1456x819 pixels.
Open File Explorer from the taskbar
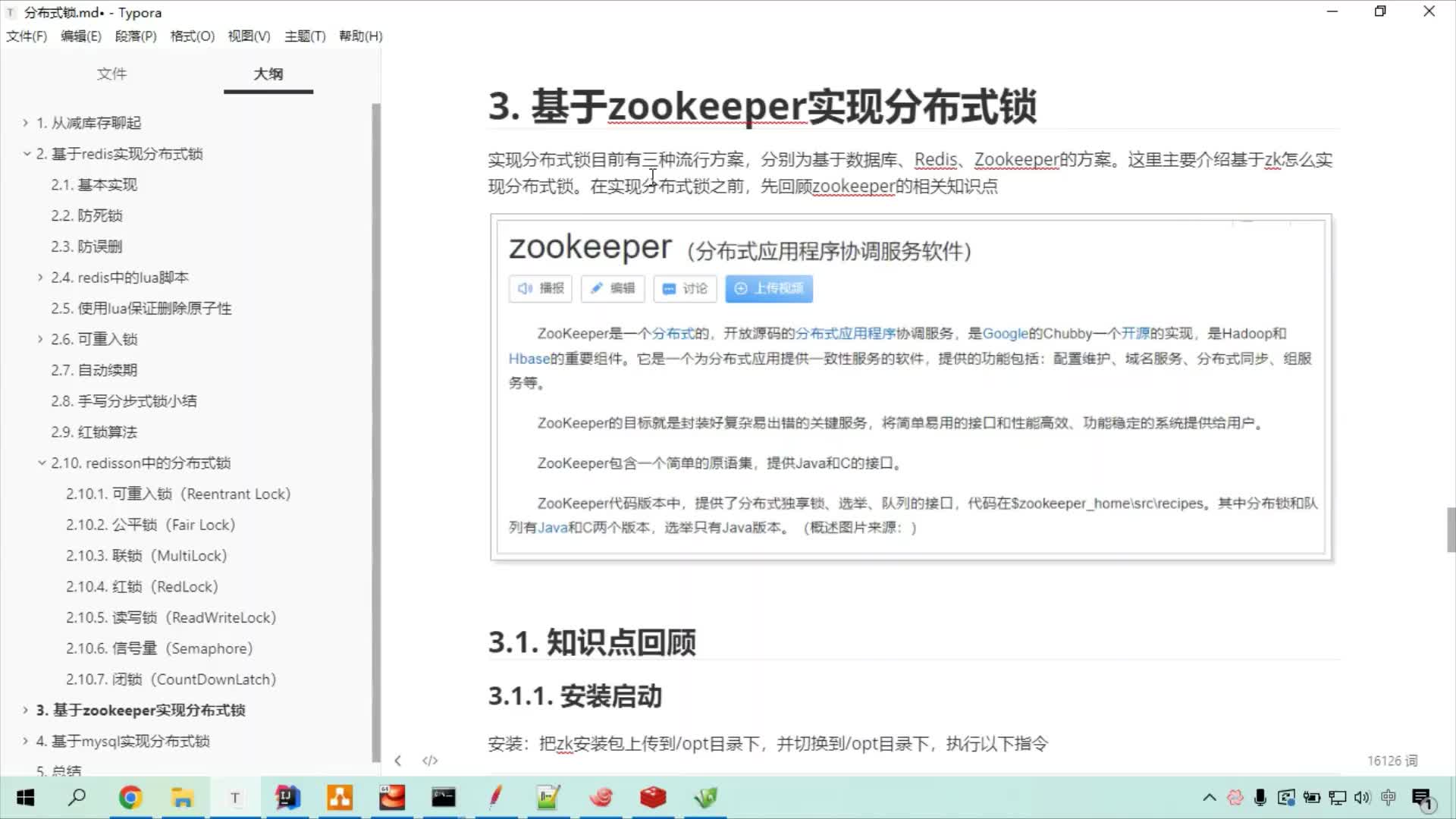182,798
